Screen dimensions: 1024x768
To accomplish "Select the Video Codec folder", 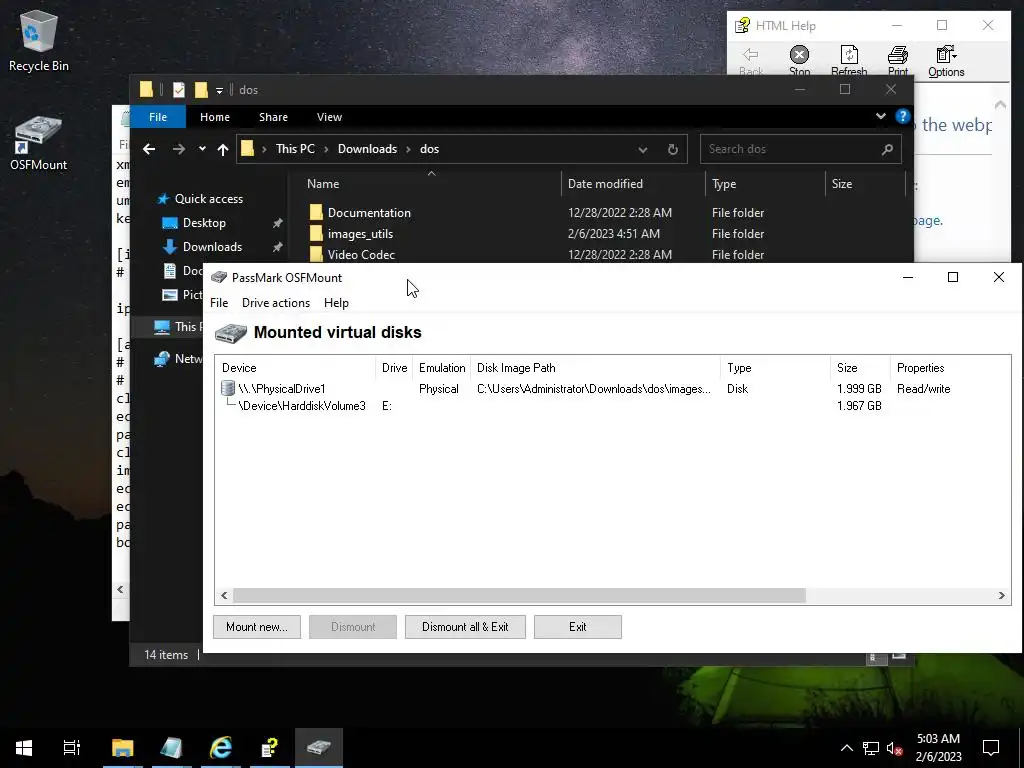I will [x=361, y=255].
